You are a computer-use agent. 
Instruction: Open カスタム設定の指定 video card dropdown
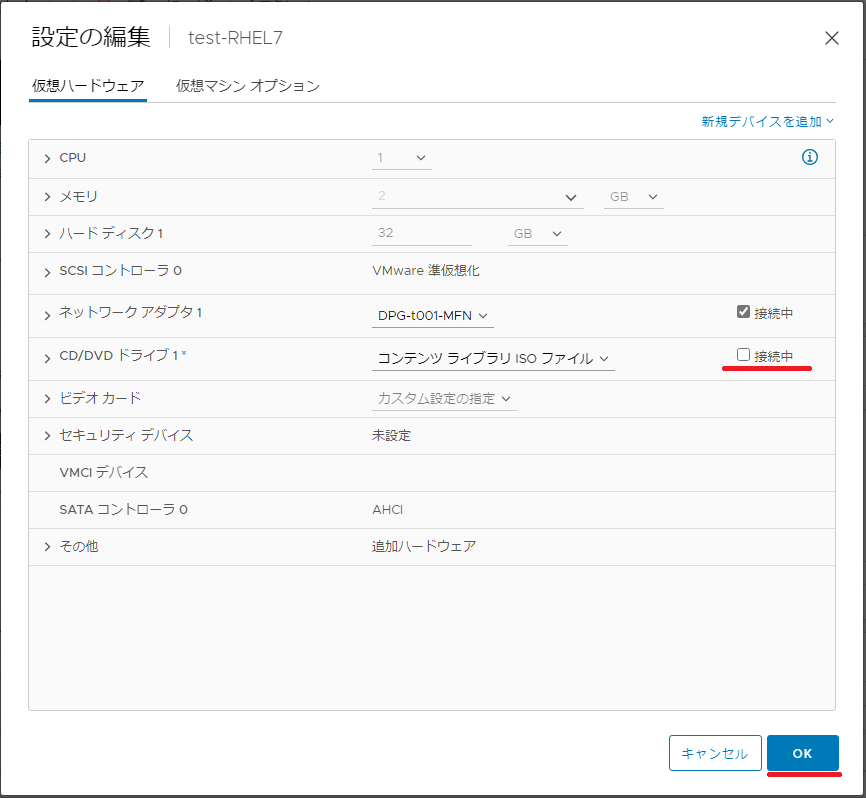tap(444, 399)
